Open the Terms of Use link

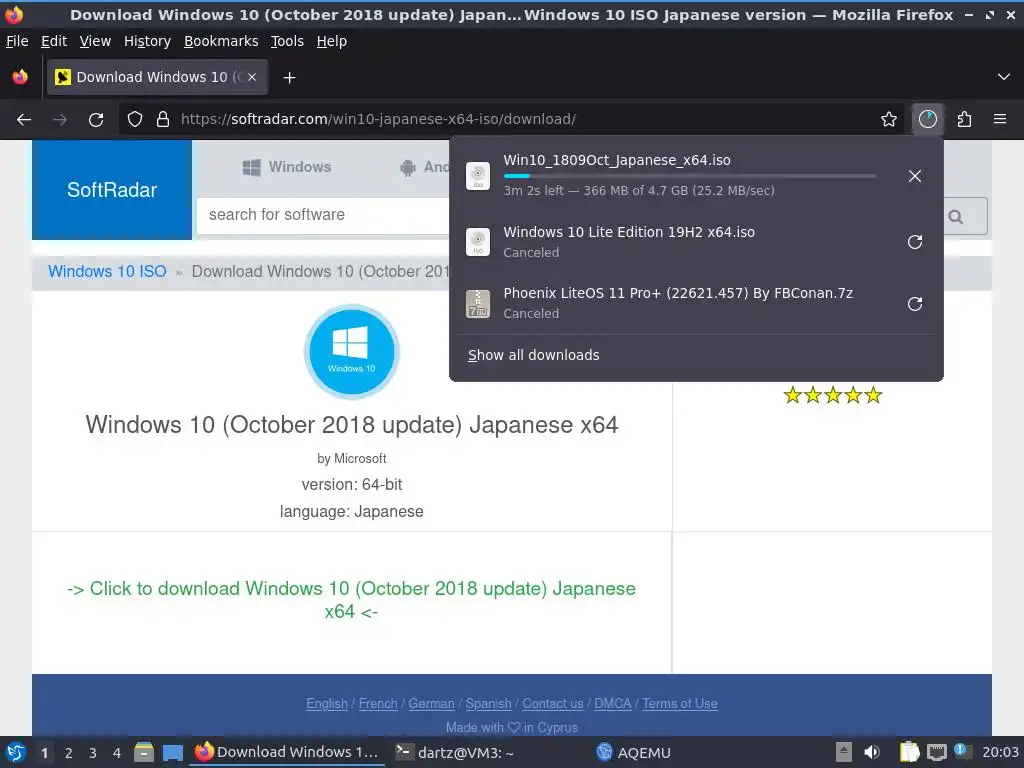point(680,703)
